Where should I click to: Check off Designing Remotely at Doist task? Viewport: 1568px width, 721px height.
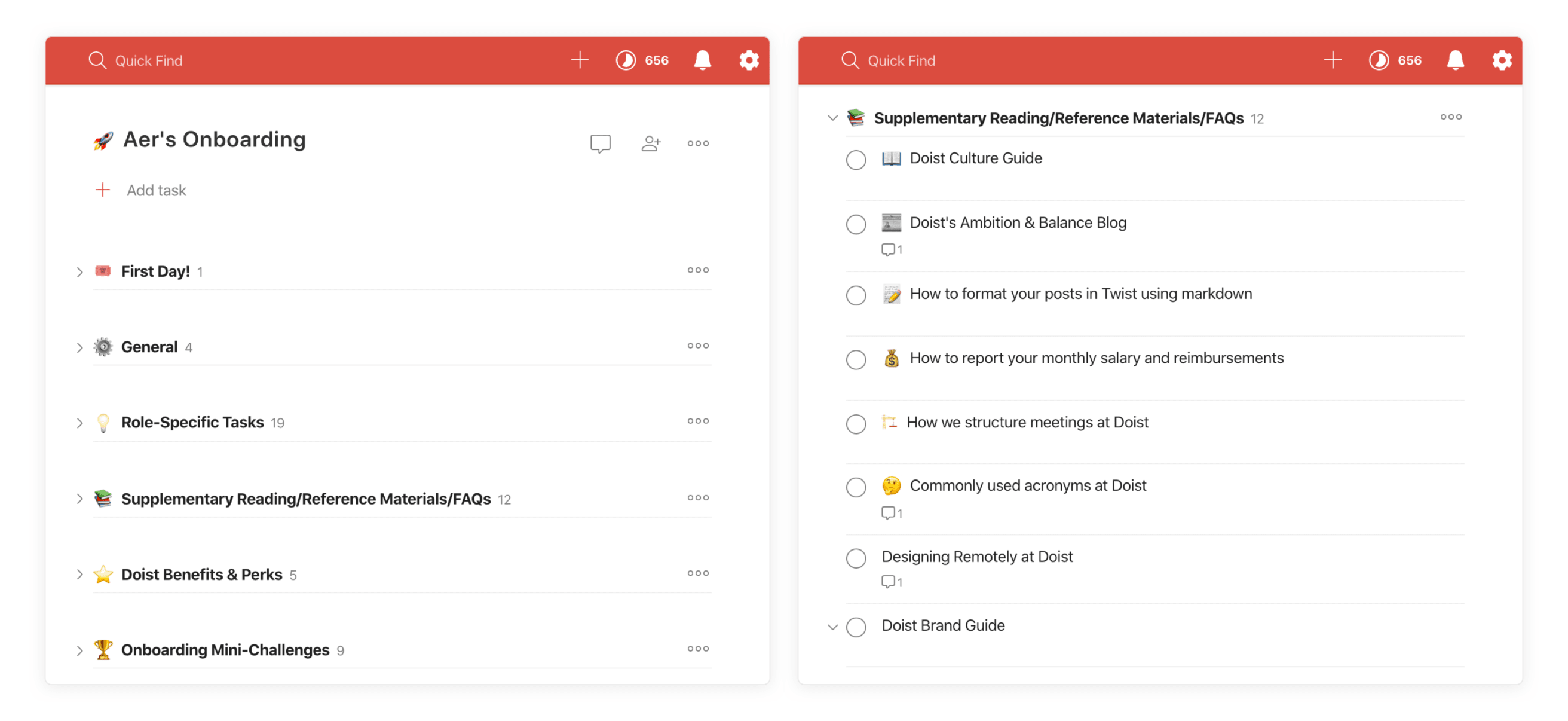click(855, 558)
